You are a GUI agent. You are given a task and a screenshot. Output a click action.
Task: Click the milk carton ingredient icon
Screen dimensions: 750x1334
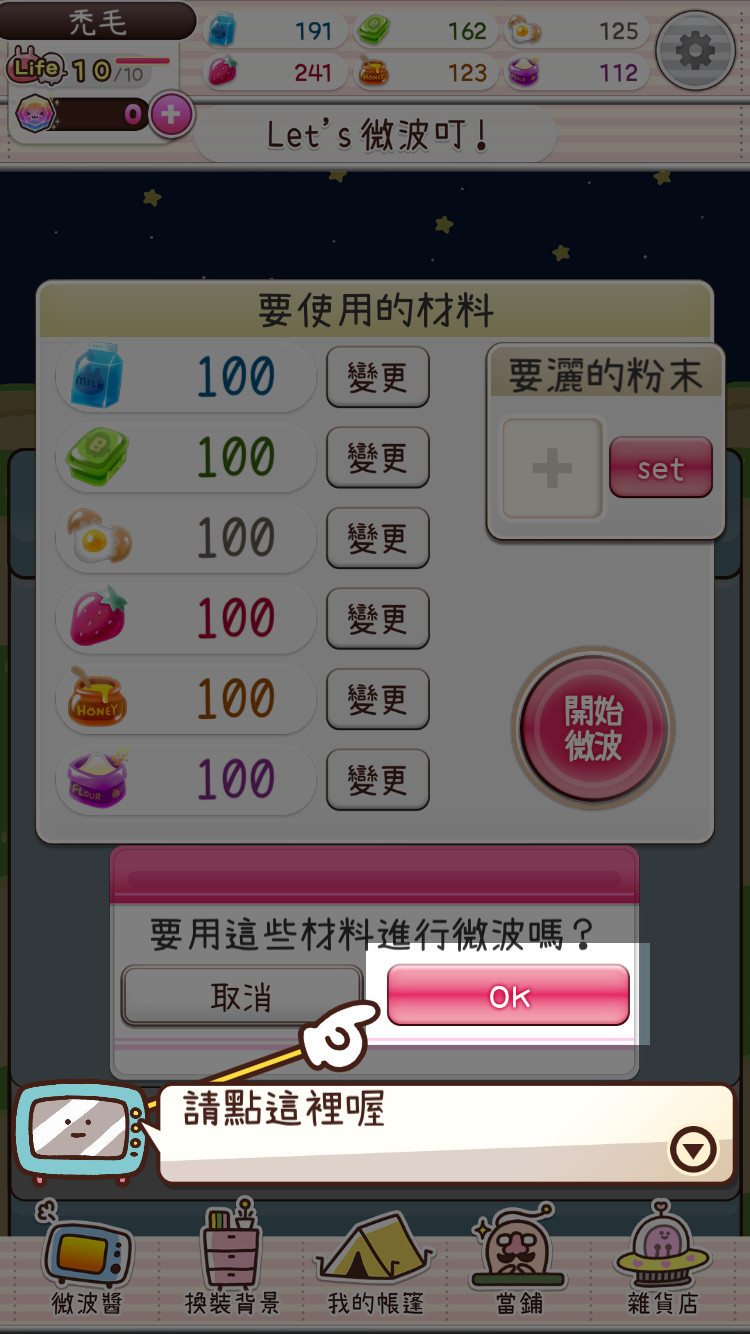coord(96,376)
